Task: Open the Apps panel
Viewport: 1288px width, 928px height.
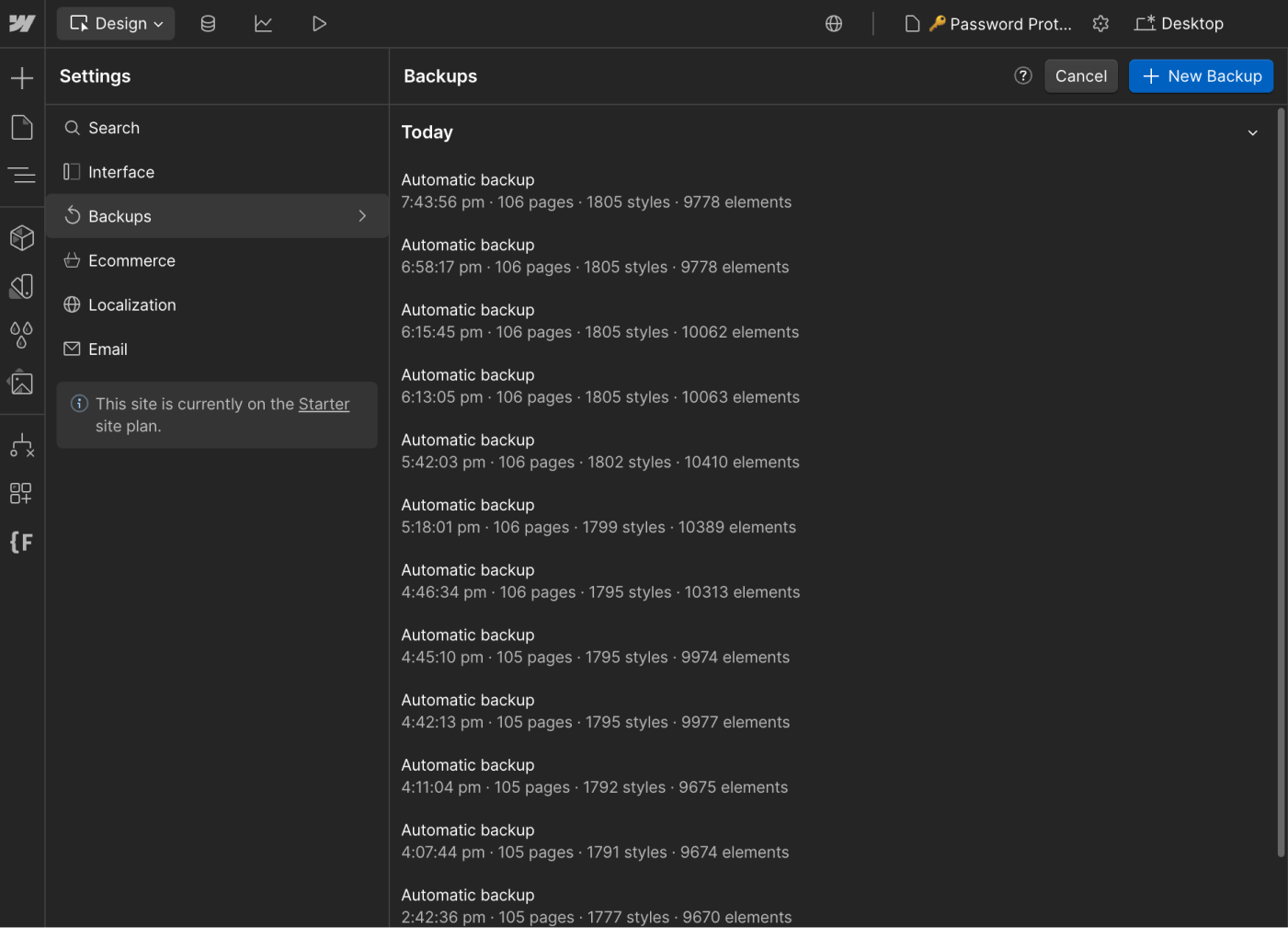Action: coord(22,493)
